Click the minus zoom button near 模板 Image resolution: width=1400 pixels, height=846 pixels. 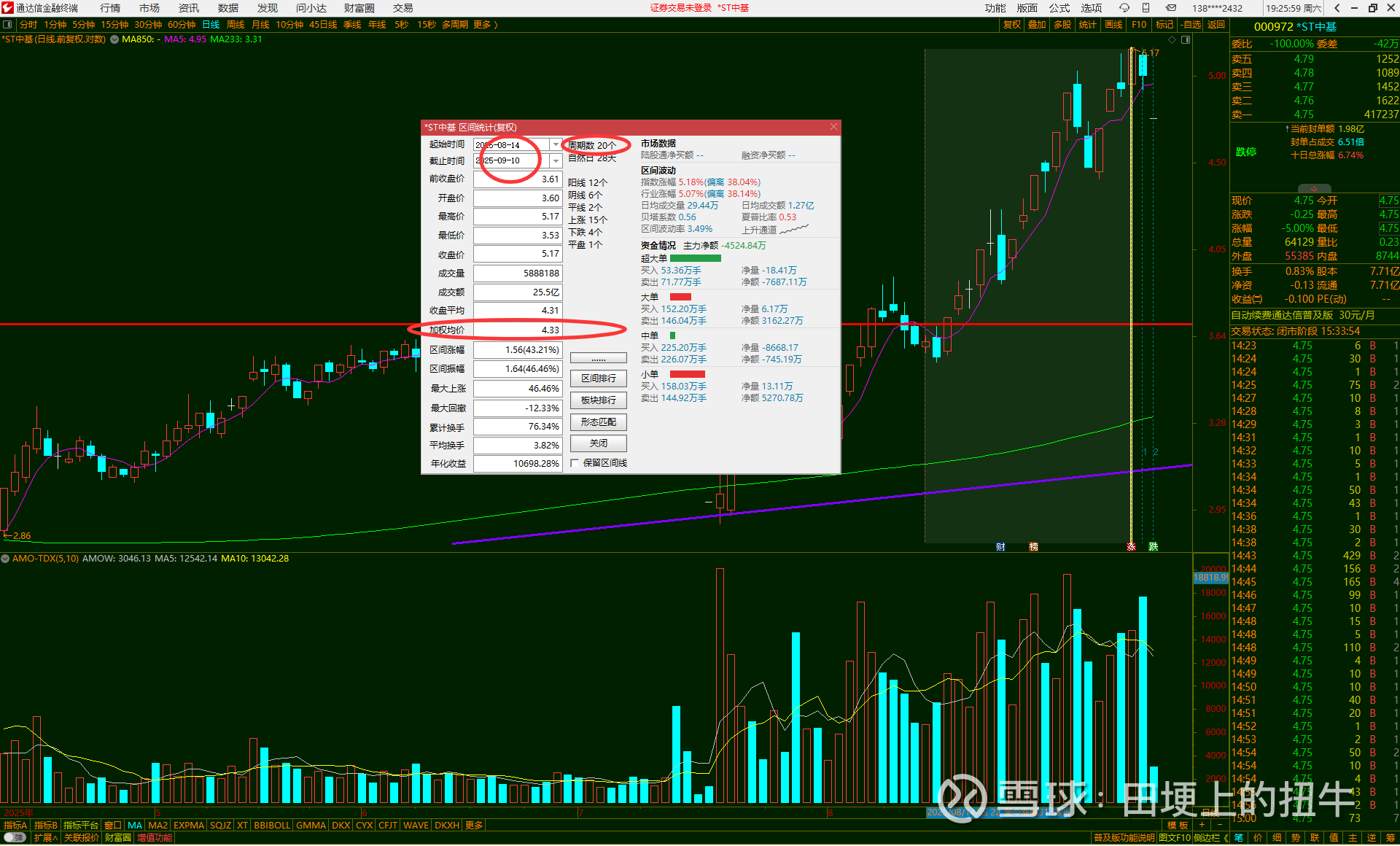tap(1218, 825)
